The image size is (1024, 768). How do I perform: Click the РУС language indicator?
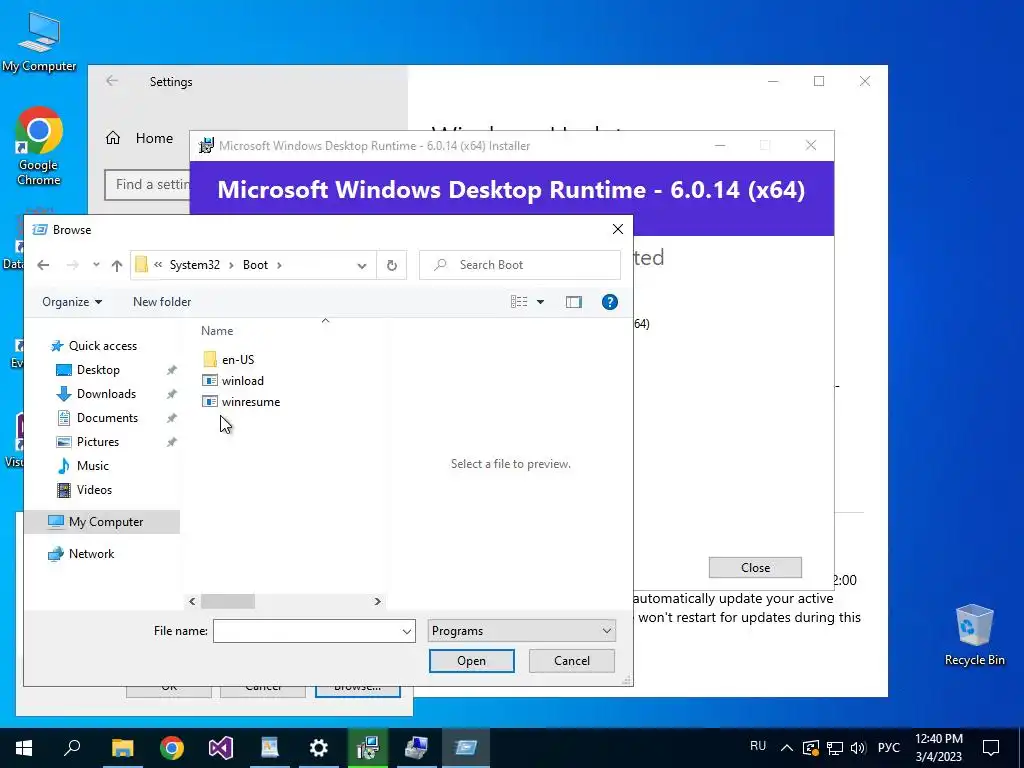pos(888,747)
